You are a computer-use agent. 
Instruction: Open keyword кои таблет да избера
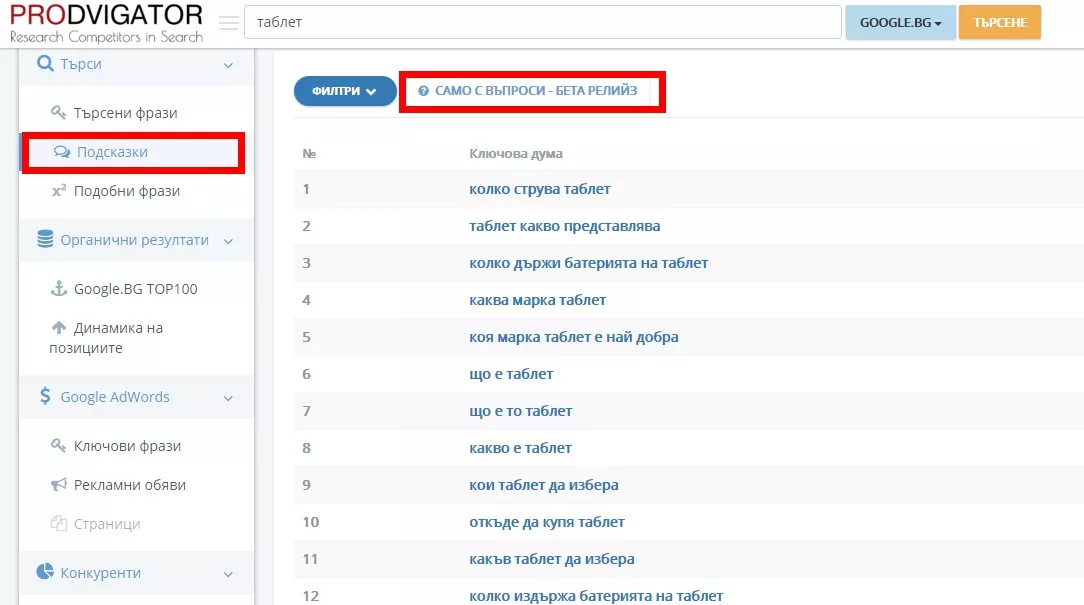[544, 485]
